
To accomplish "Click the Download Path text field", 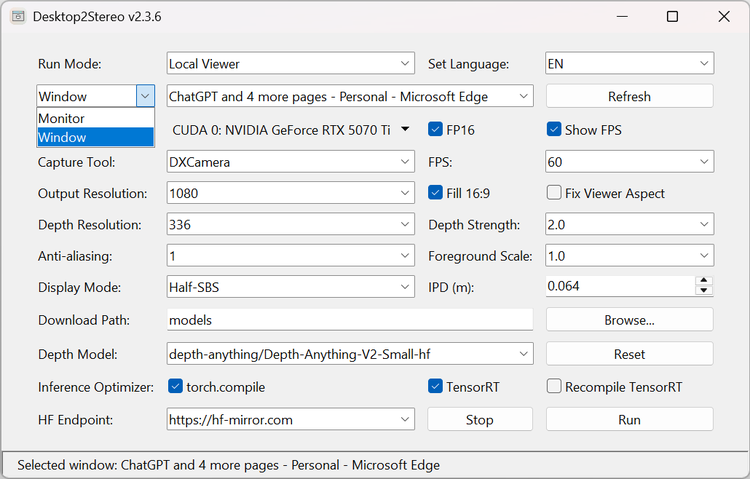I will point(350,321).
